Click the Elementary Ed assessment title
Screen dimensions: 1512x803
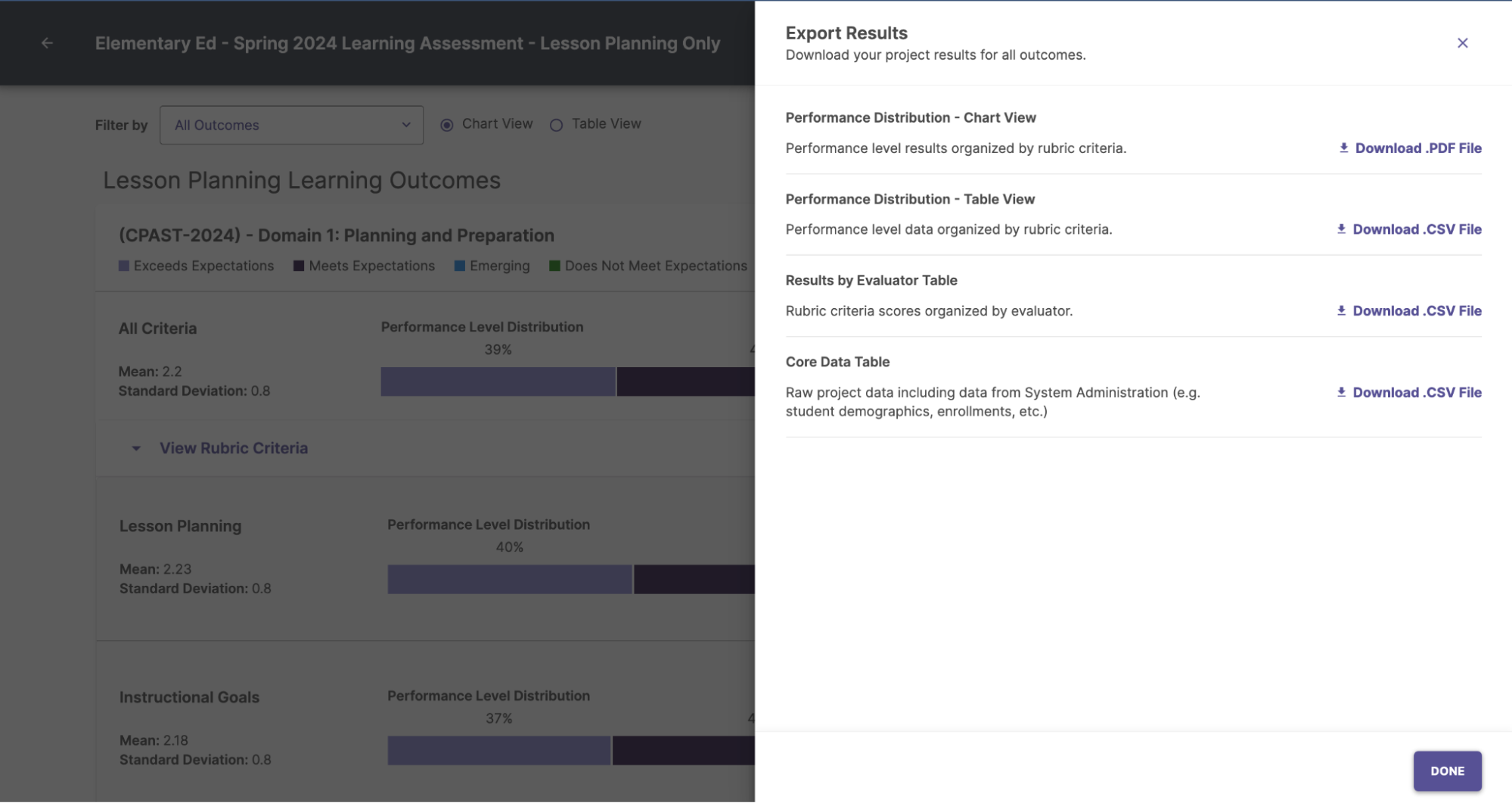pyautogui.click(x=407, y=43)
